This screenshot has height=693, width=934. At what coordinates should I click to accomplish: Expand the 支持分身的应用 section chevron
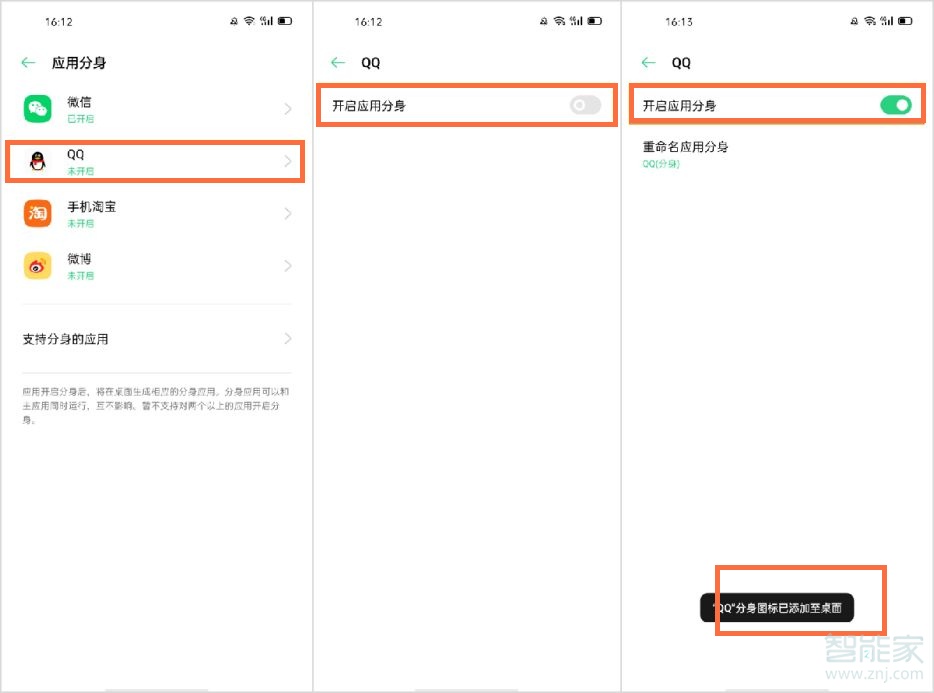pyautogui.click(x=288, y=339)
